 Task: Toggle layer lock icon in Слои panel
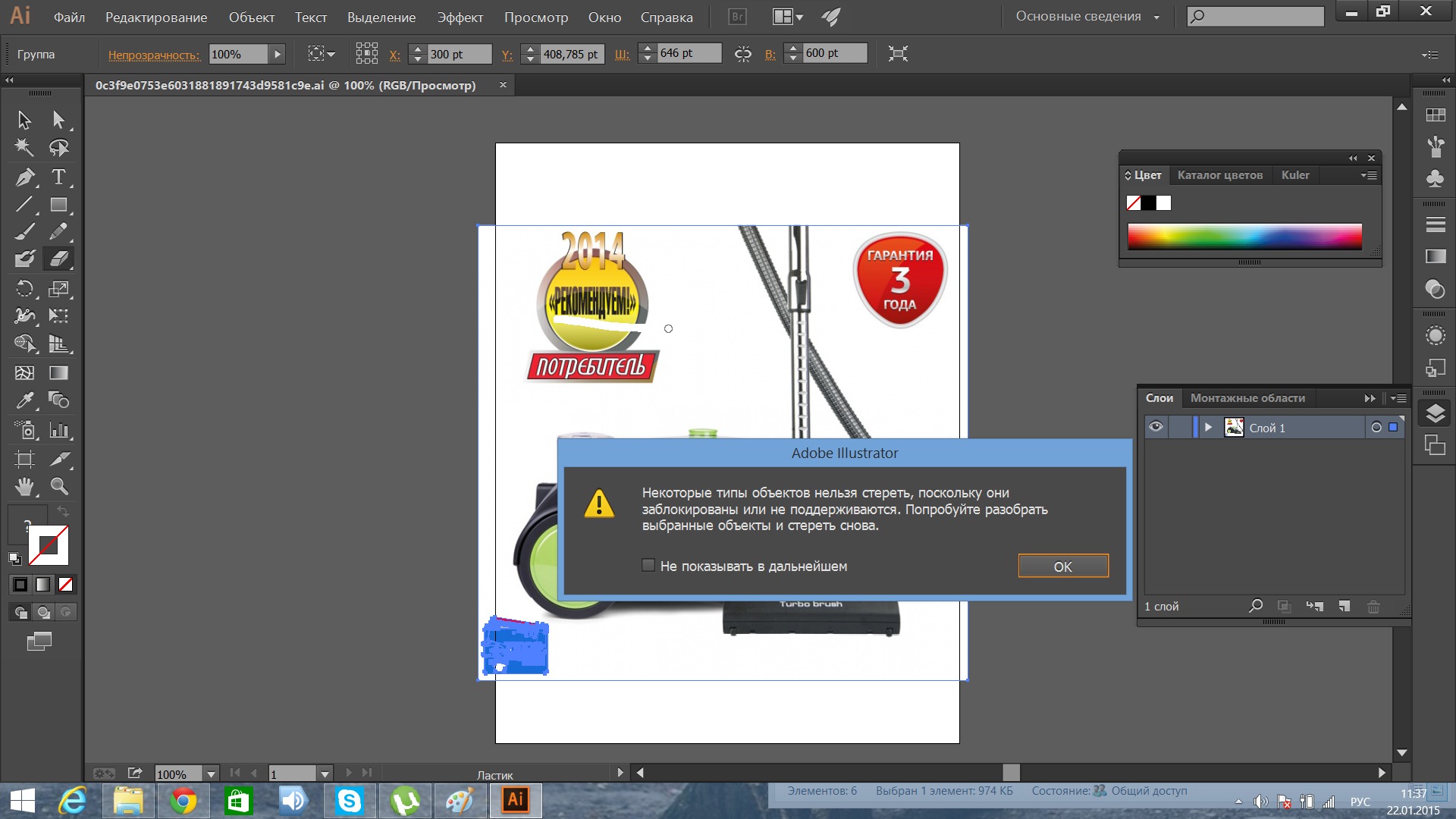click(x=1177, y=428)
